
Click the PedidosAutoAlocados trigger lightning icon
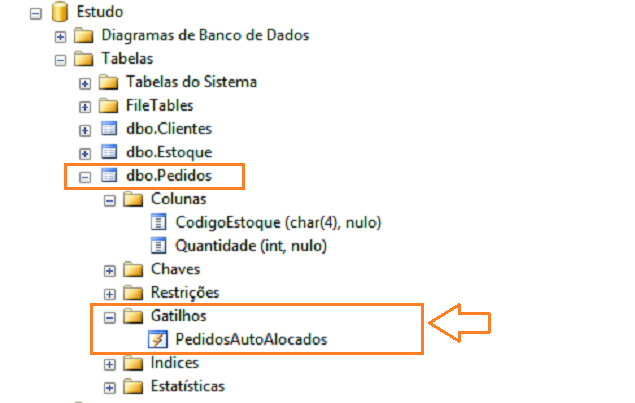pyautogui.click(x=158, y=339)
